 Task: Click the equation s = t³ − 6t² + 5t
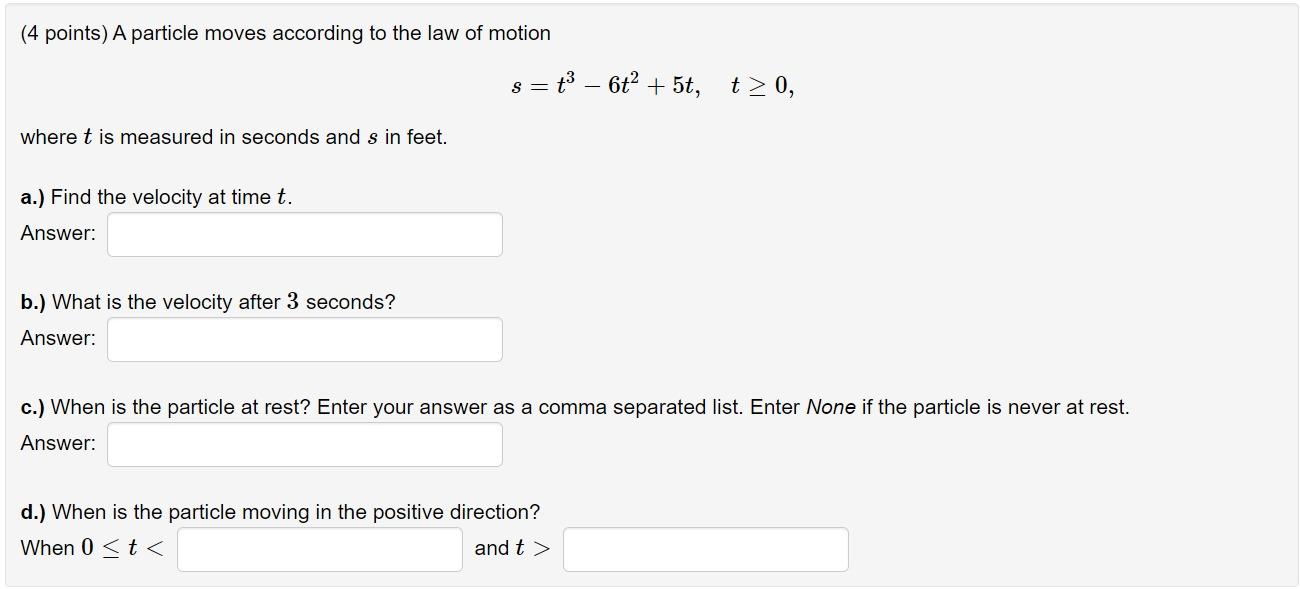click(606, 86)
